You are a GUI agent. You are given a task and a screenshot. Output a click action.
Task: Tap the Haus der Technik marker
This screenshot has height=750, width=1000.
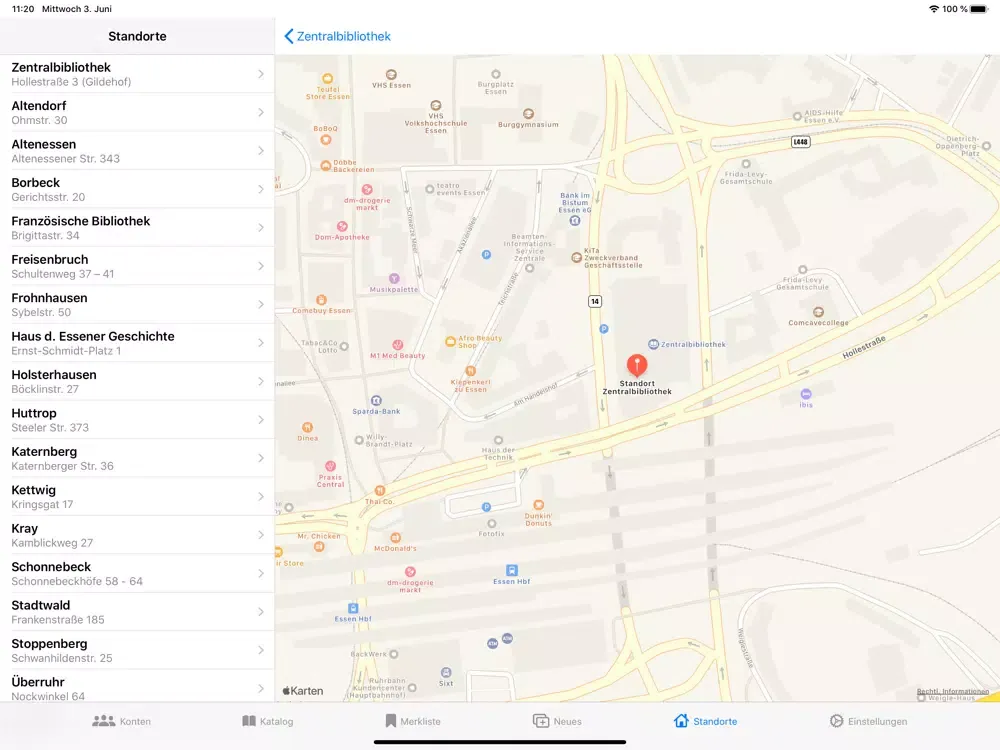[499, 440]
